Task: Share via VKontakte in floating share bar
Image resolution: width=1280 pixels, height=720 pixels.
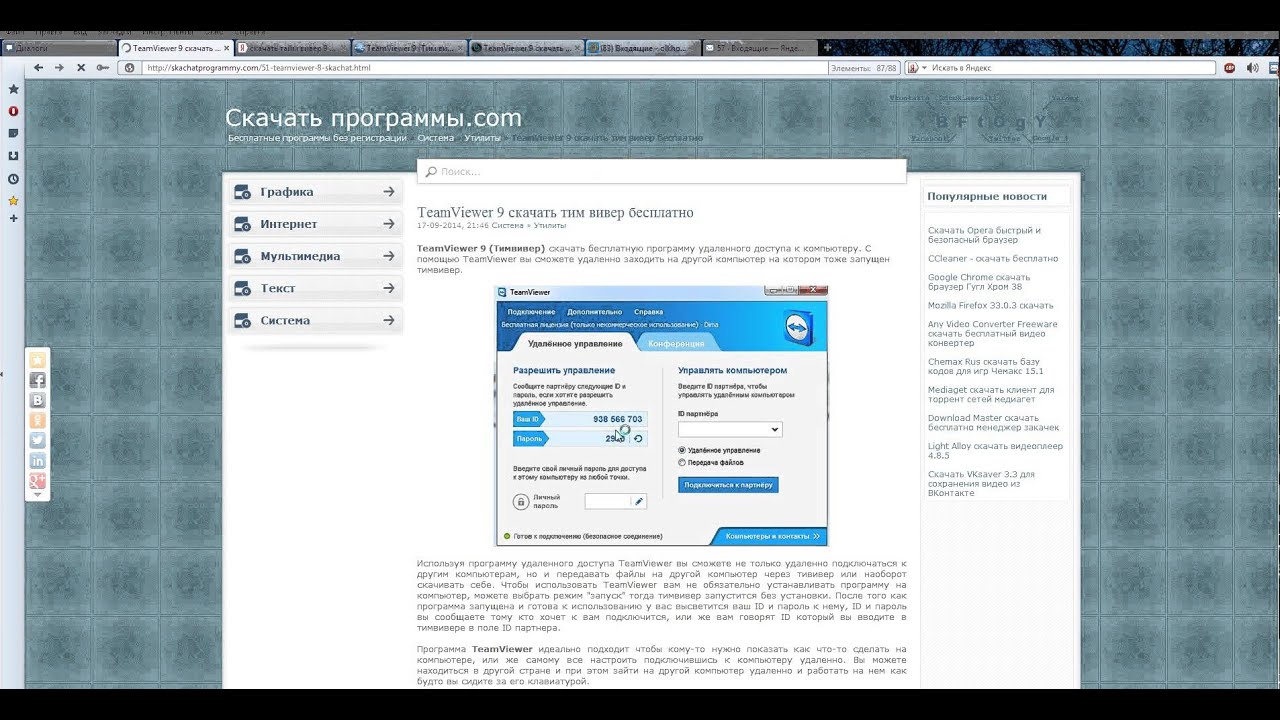Action: click(x=37, y=400)
